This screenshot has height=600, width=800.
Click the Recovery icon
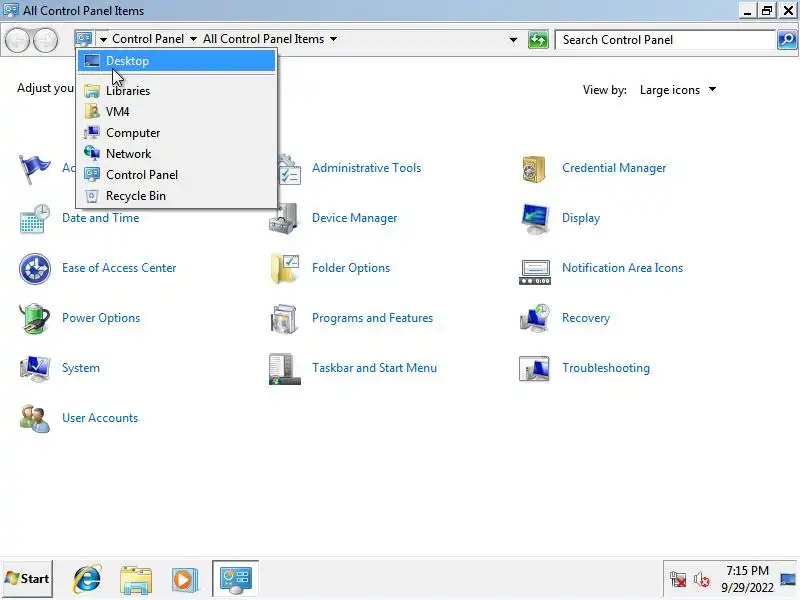tap(534, 318)
